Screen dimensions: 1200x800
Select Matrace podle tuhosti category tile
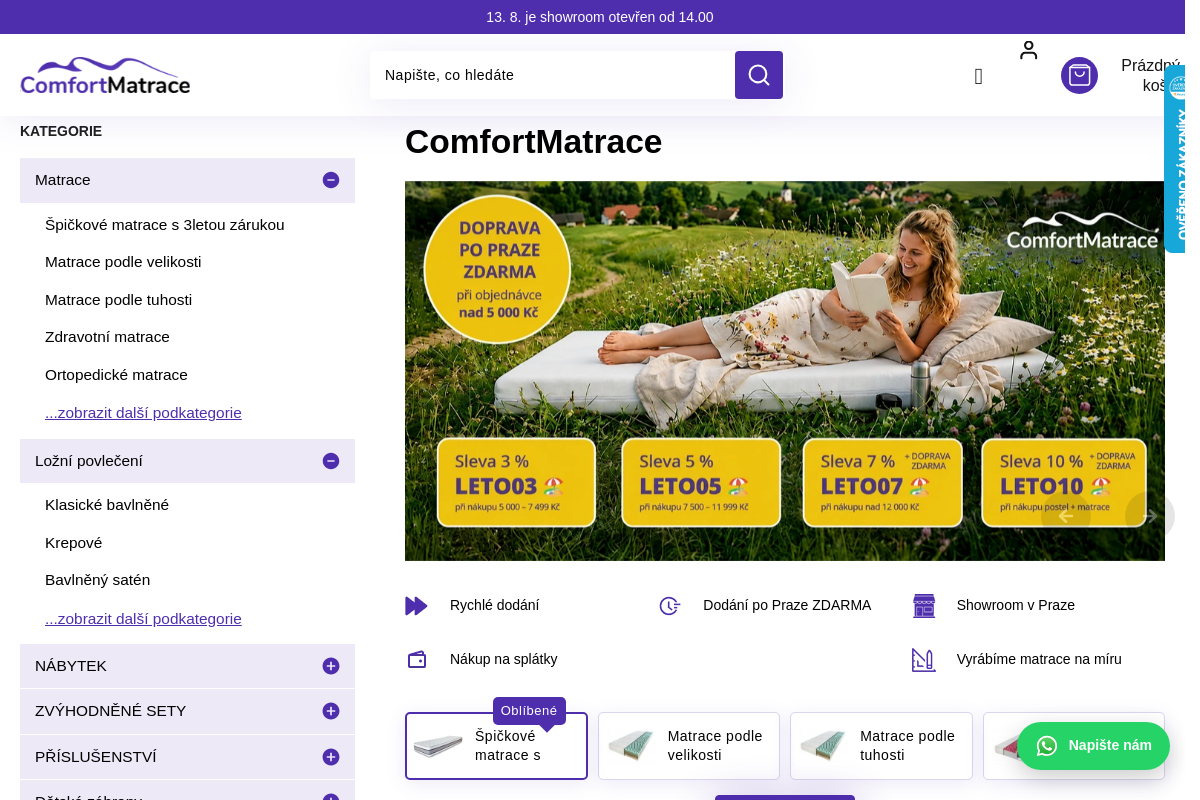(881, 746)
